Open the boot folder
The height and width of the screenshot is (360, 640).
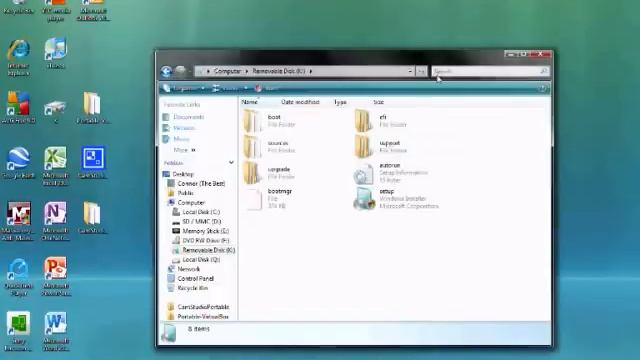tap(269, 121)
